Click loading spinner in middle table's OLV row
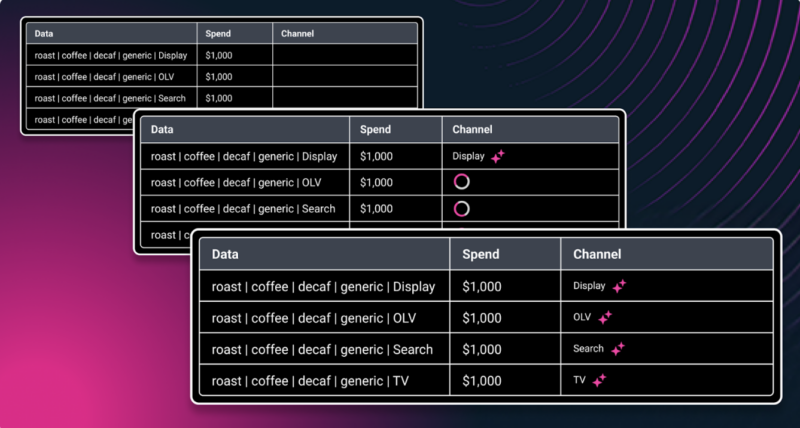This screenshot has width=800, height=428. (461, 182)
